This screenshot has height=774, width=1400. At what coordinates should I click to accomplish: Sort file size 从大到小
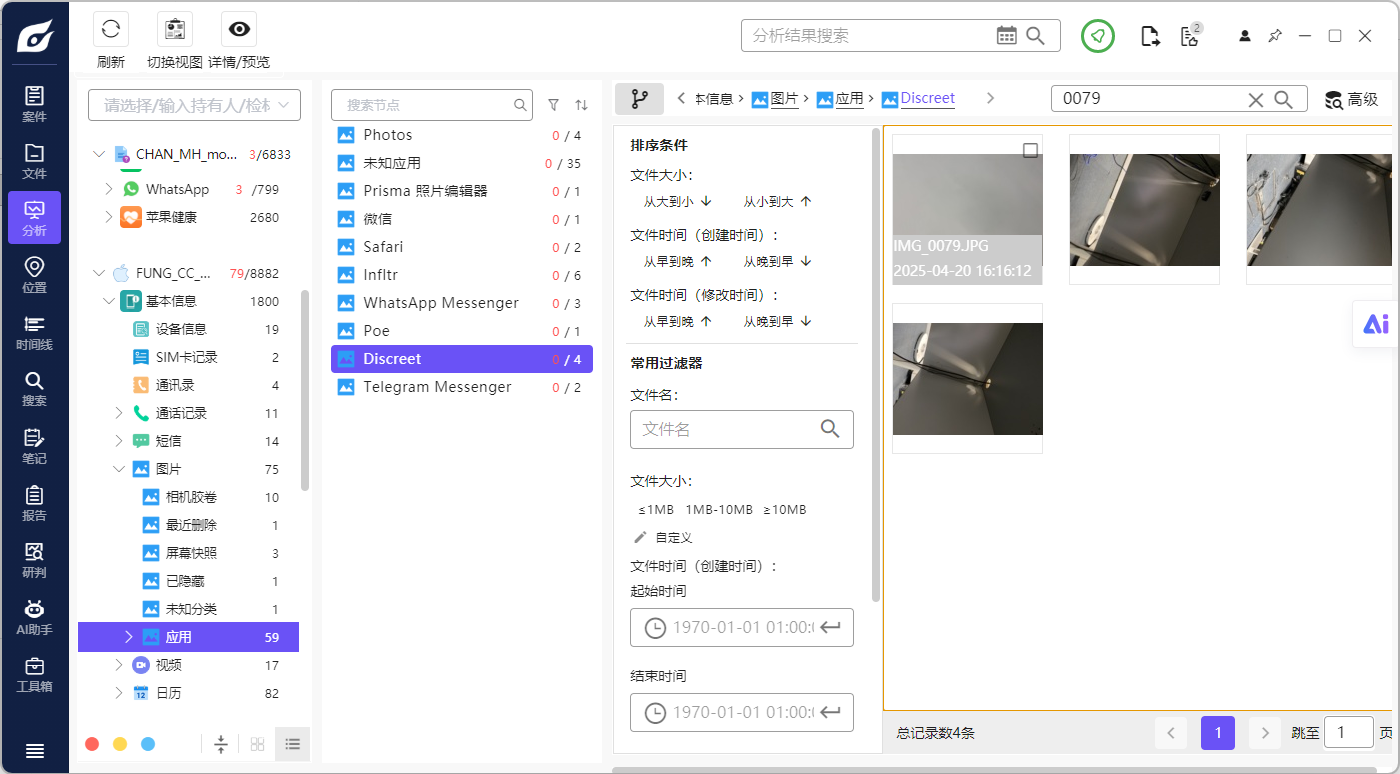point(677,201)
